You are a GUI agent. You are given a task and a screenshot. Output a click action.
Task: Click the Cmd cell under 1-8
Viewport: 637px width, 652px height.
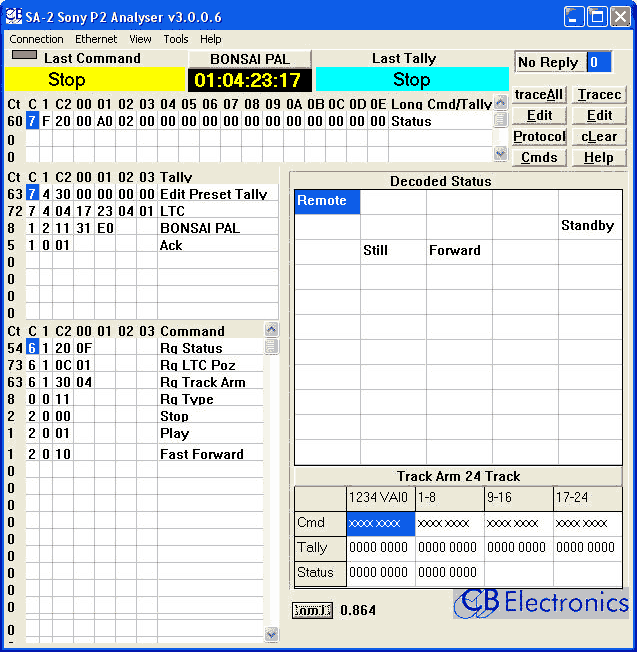click(x=449, y=523)
